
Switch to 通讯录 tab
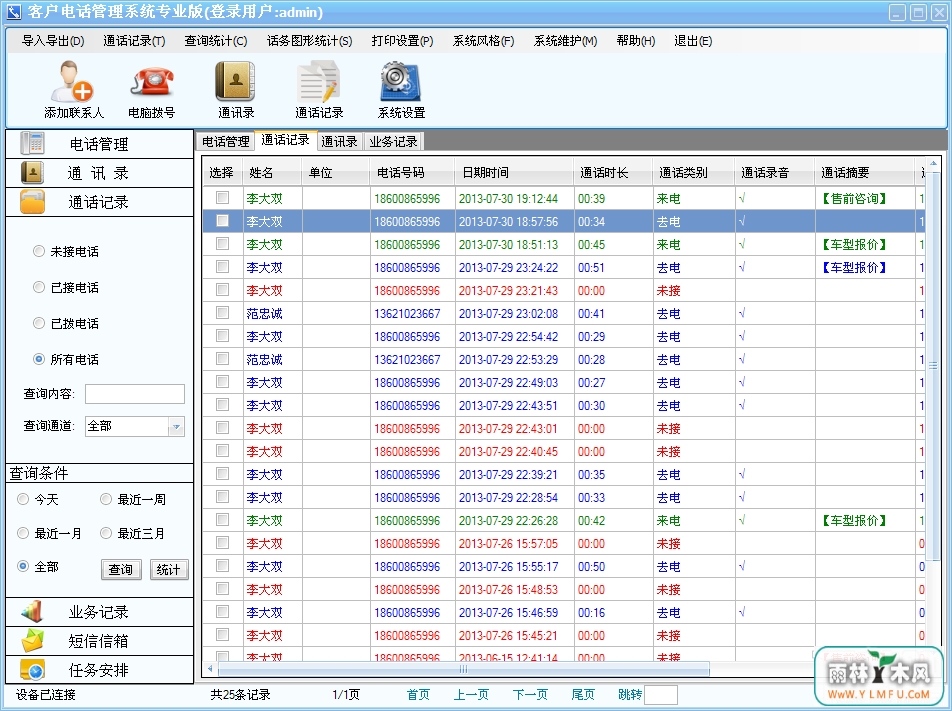pos(339,141)
